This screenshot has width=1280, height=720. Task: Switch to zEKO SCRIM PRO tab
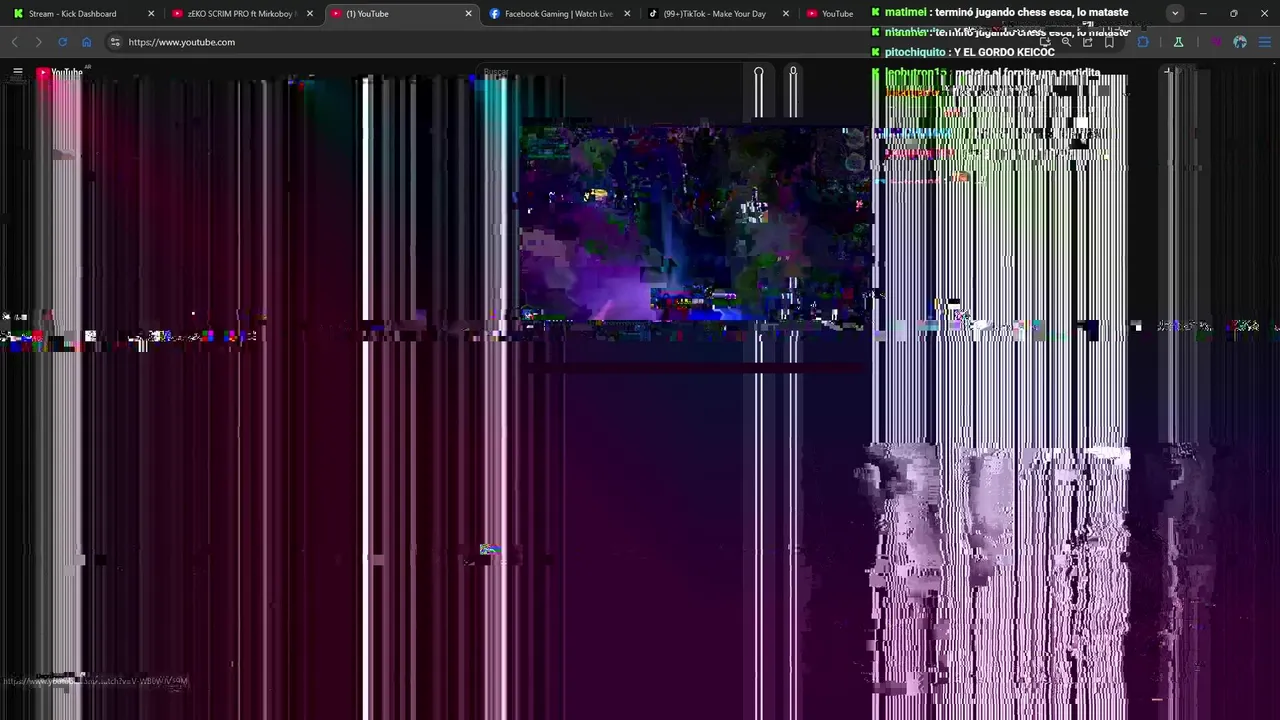(x=243, y=14)
